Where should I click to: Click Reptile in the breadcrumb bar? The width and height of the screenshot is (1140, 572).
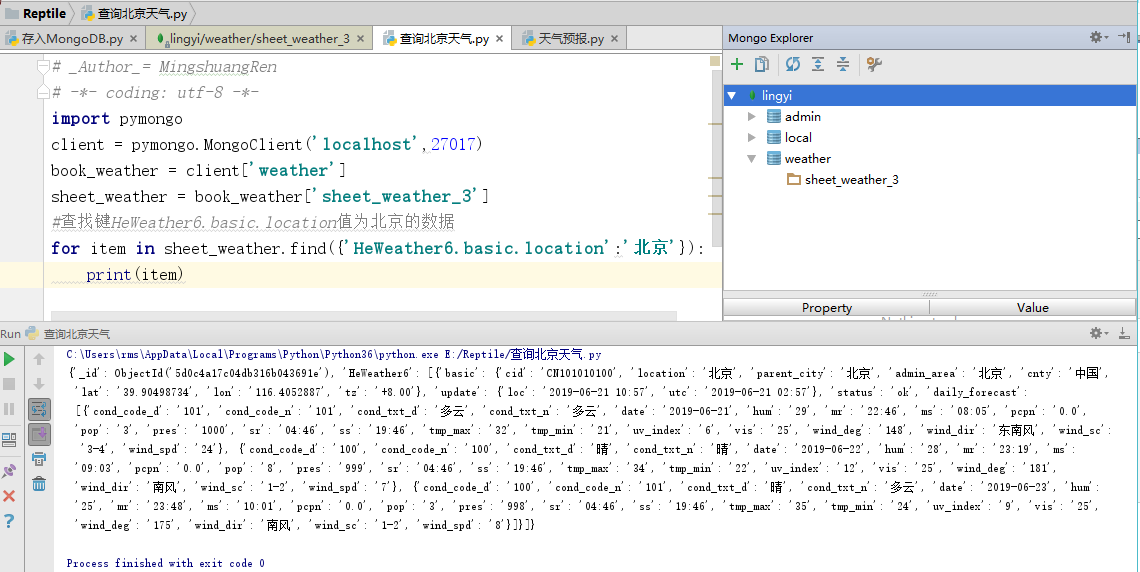pos(44,14)
